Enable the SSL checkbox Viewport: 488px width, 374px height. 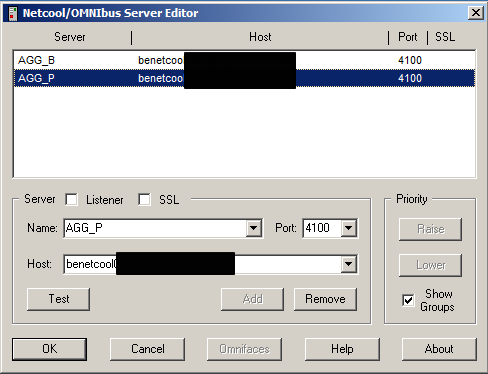click(144, 200)
